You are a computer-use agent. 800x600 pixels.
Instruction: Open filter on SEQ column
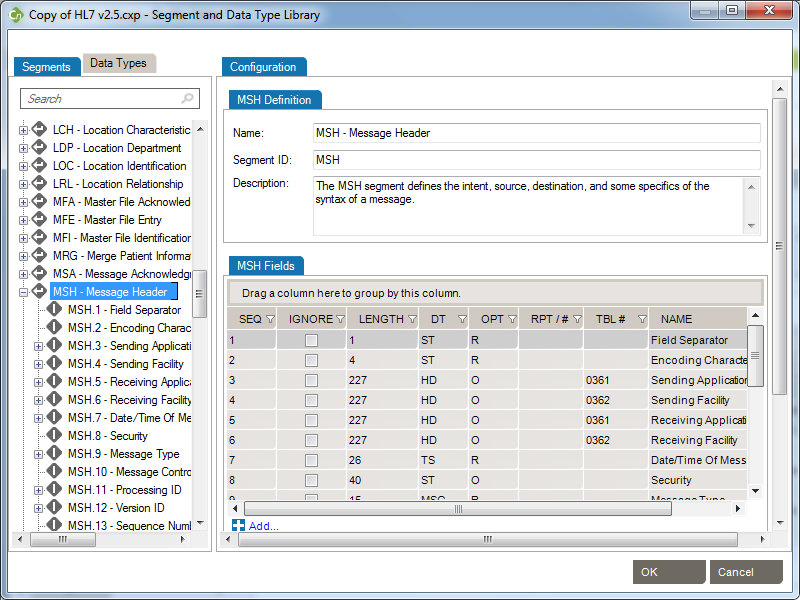pyautogui.click(x=270, y=319)
